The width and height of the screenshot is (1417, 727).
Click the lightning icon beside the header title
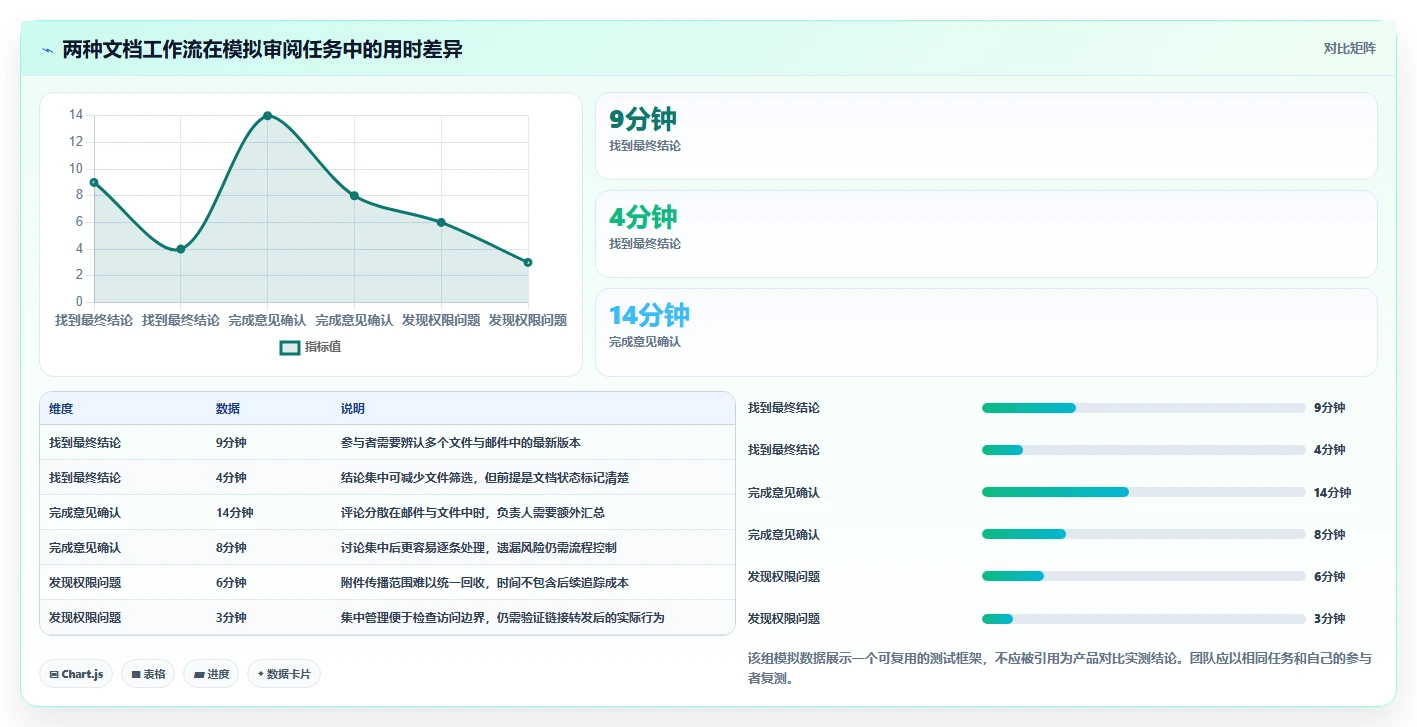pos(47,50)
